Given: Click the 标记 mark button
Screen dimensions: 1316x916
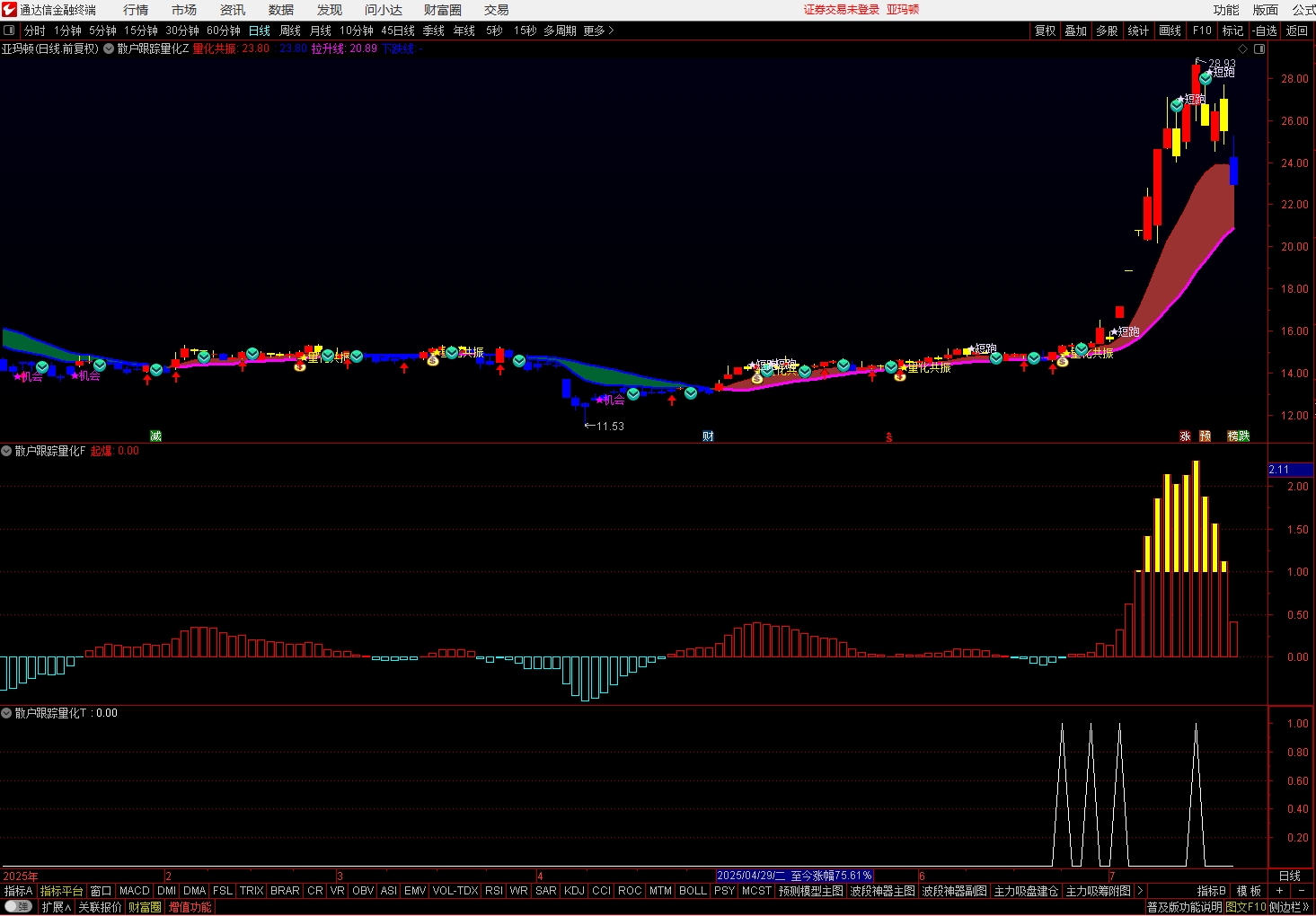Looking at the screenshot, I should tap(1233, 31).
